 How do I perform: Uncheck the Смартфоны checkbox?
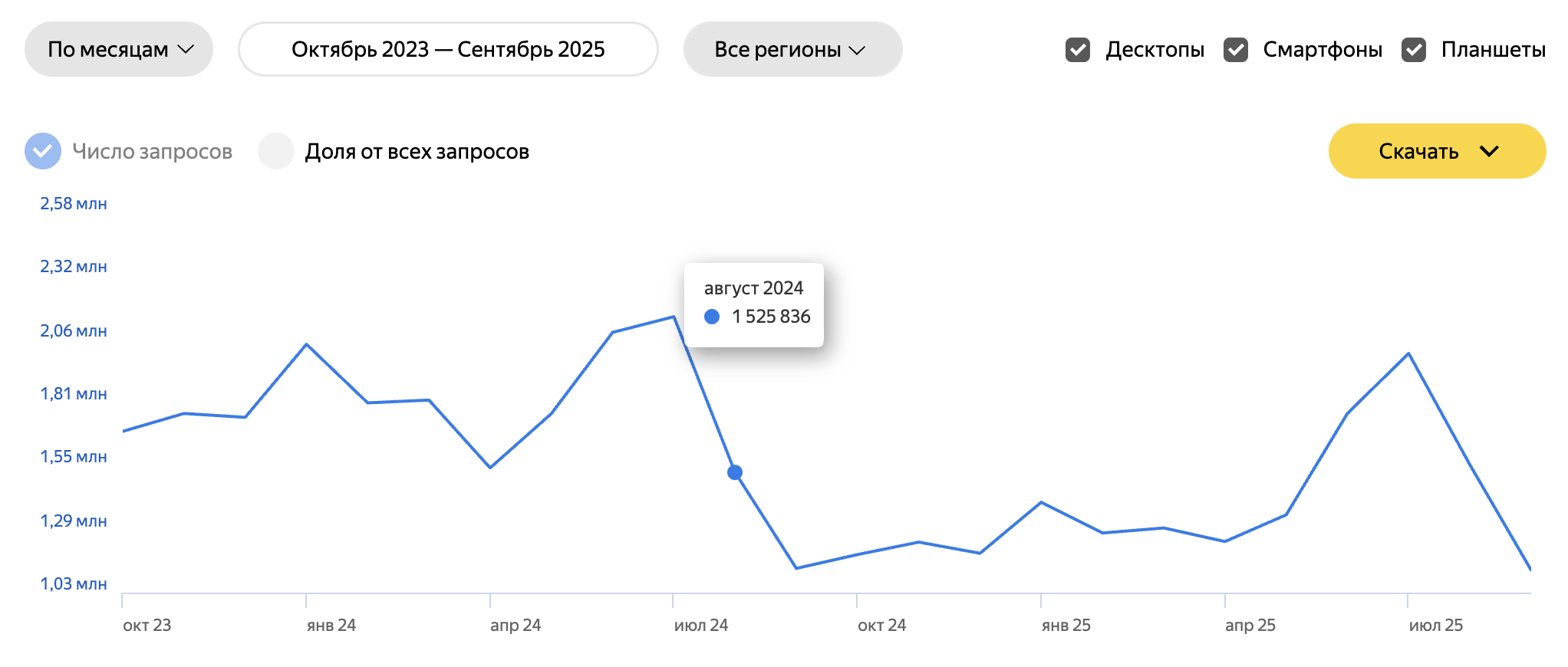coord(1236,50)
